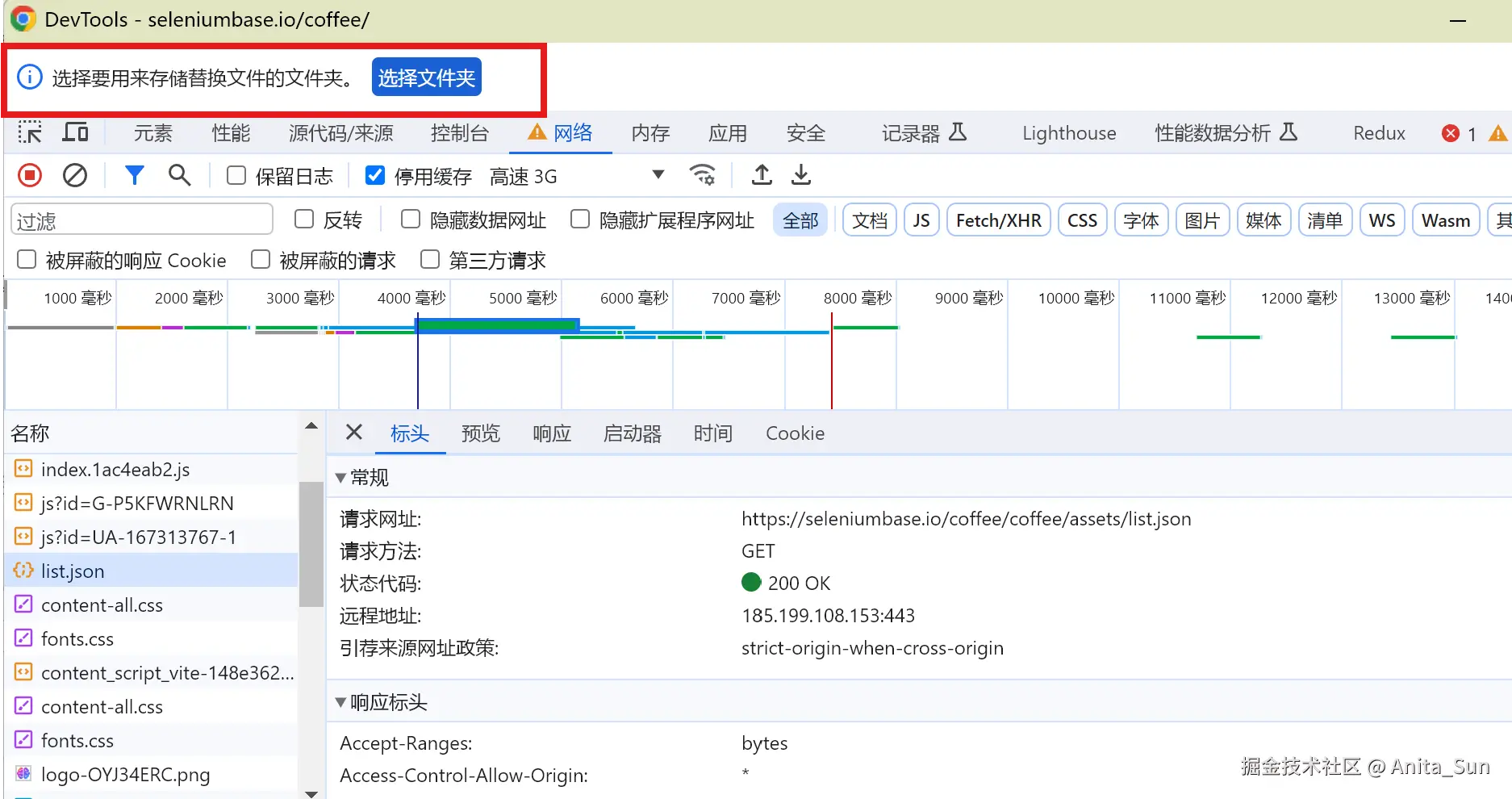Clear the network log
1512x799 pixels.
pos(75,175)
